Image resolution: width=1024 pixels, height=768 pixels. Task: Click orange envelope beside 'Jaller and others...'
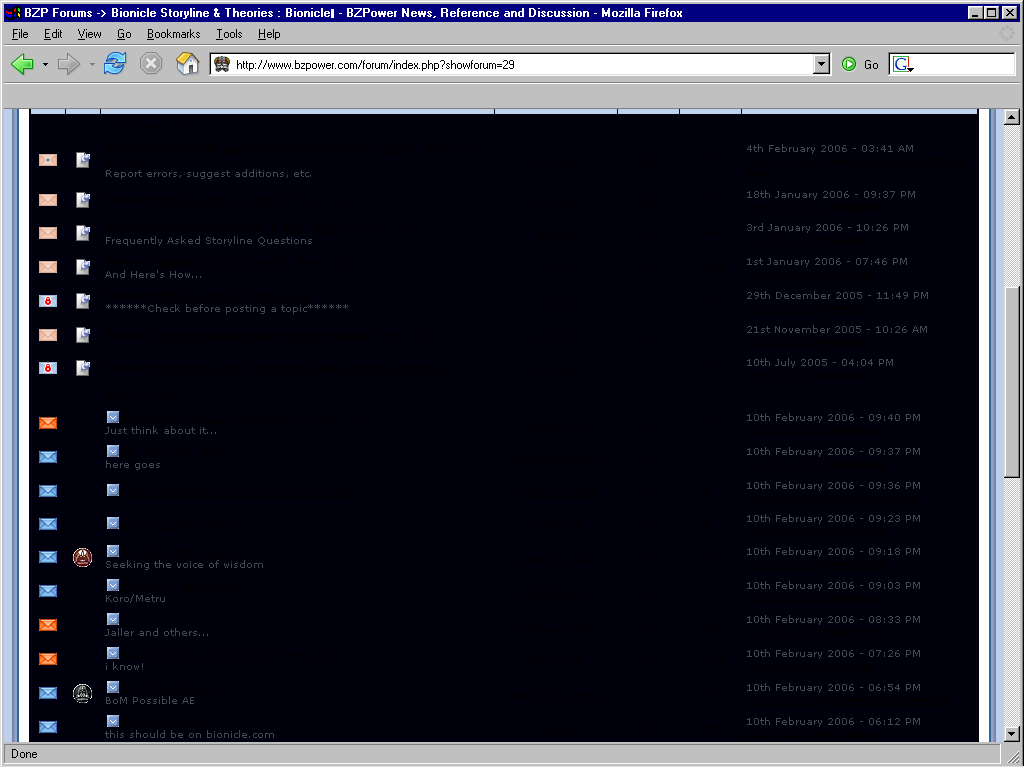pos(48,625)
